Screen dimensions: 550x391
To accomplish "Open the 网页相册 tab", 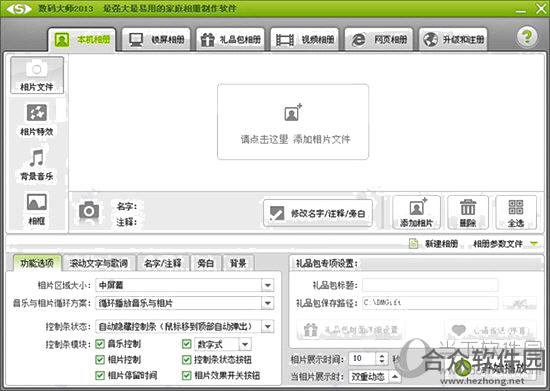I will (x=379, y=40).
